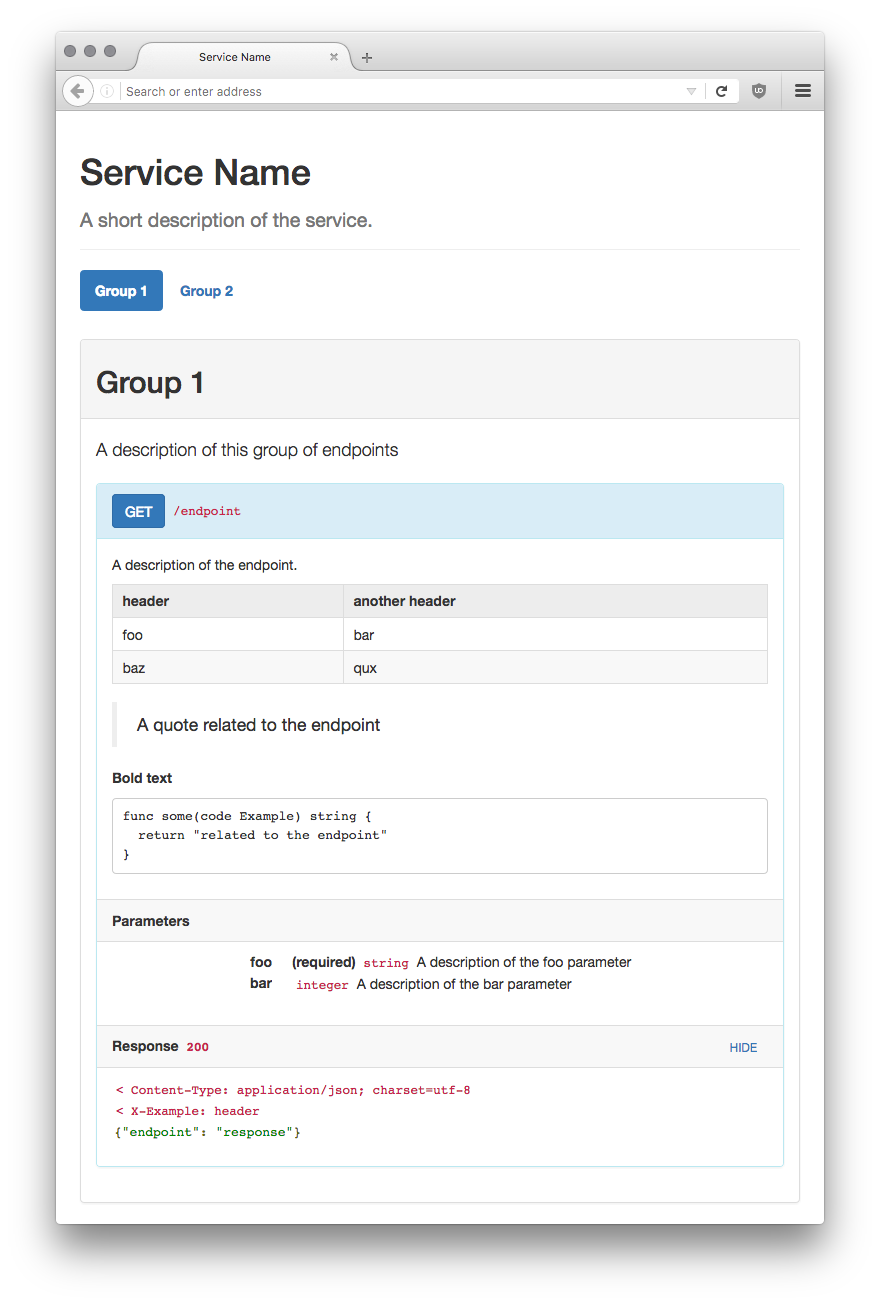Switch to the Group 1 pill tab

pyautogui.click(x=121, y=291)
